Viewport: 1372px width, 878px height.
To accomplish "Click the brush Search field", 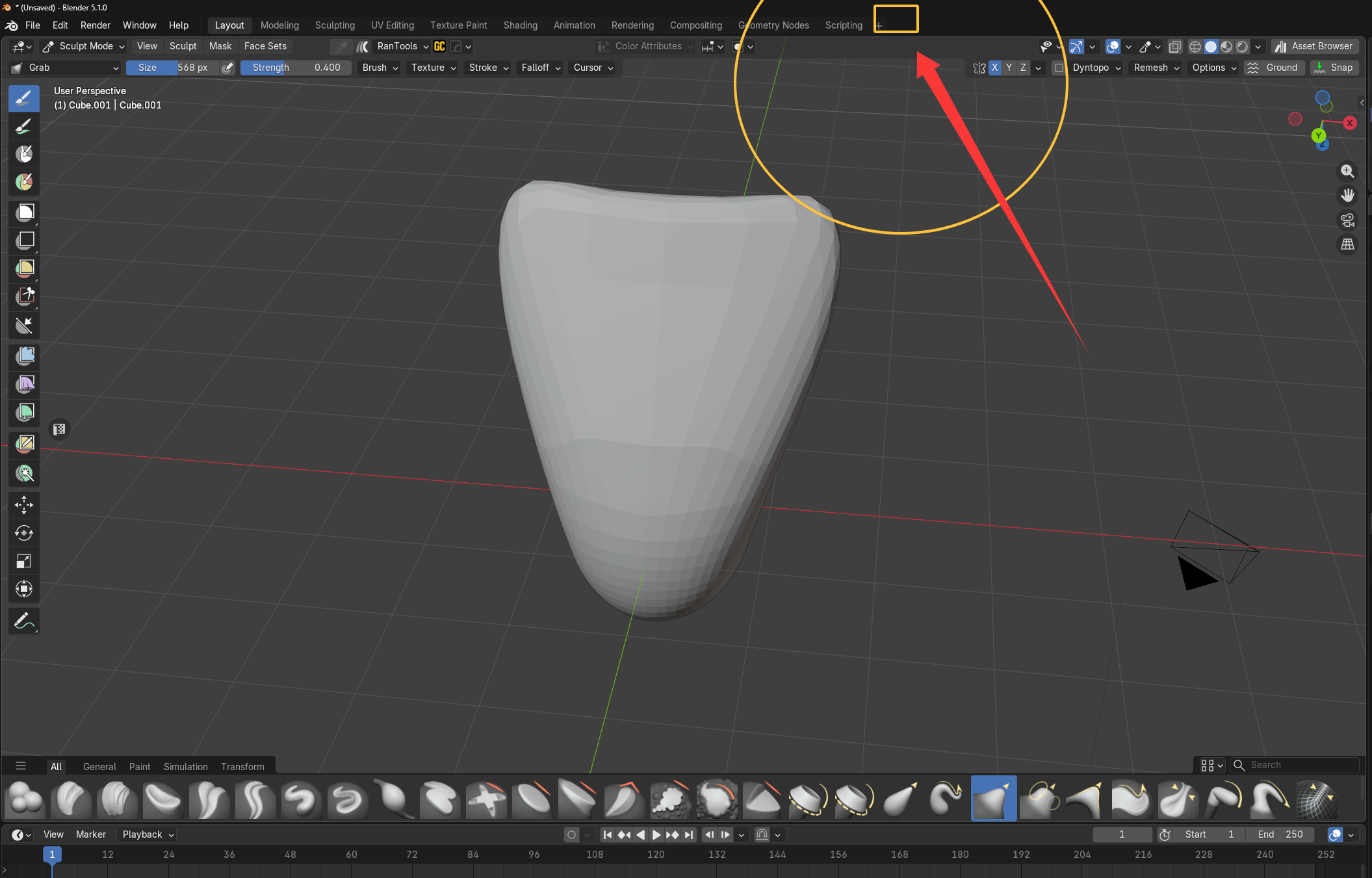I will [1295, 765].
